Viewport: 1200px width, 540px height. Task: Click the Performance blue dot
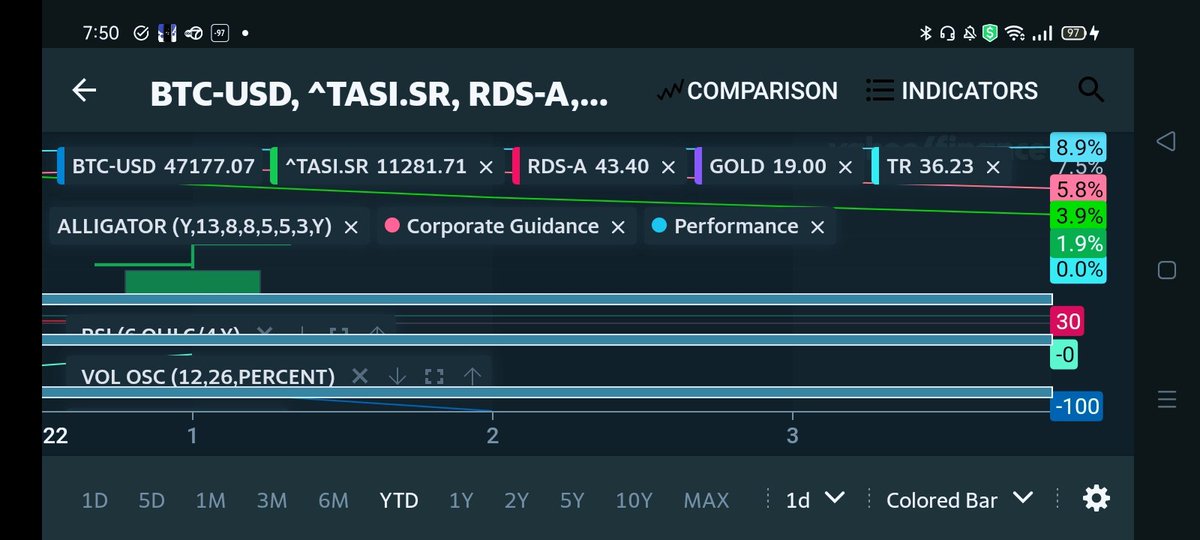click(658, 226)
